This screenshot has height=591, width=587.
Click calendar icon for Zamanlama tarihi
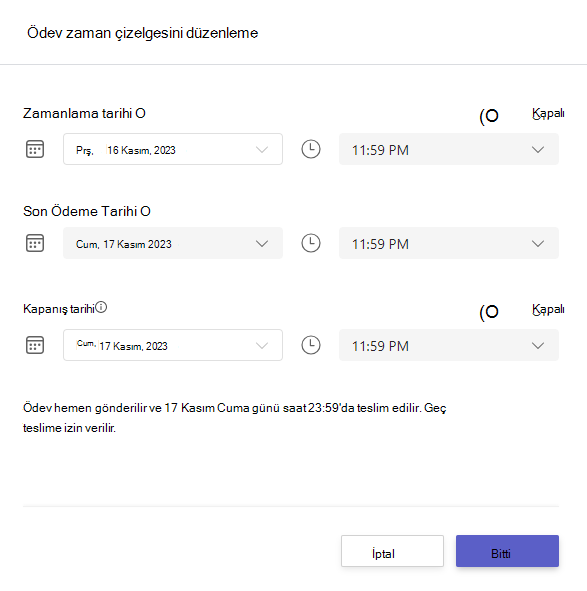[35, 149]
